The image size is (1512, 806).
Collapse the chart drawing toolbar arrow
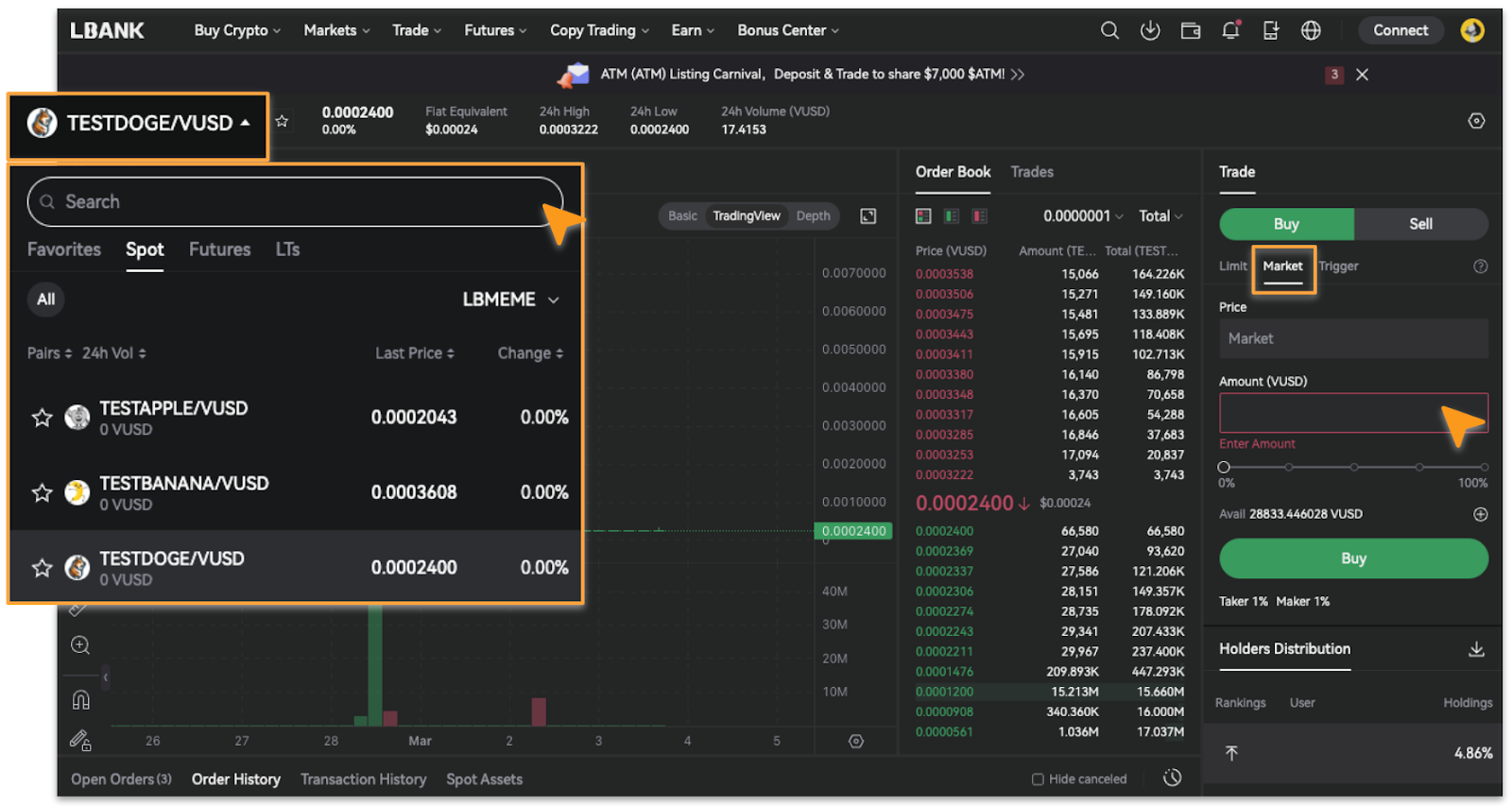pos(106,677)
